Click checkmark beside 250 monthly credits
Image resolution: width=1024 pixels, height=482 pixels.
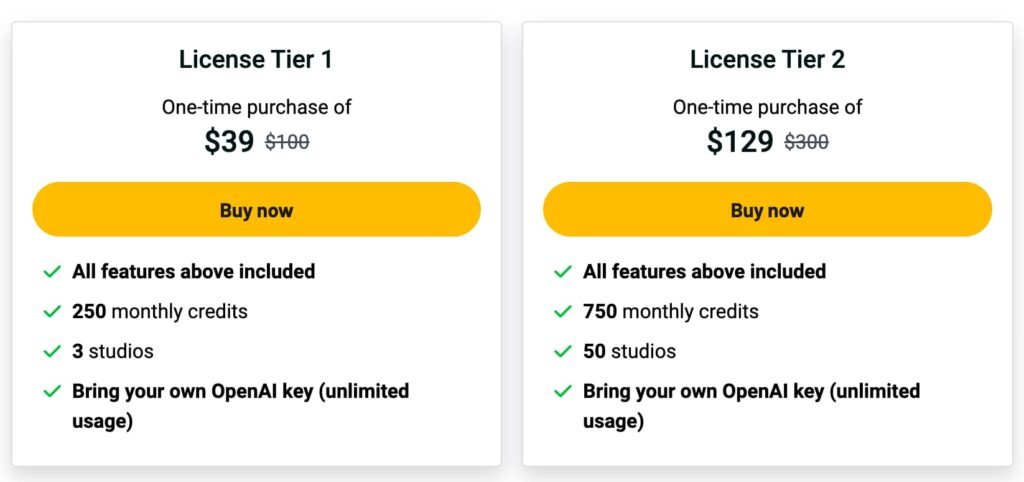point(52,312)
